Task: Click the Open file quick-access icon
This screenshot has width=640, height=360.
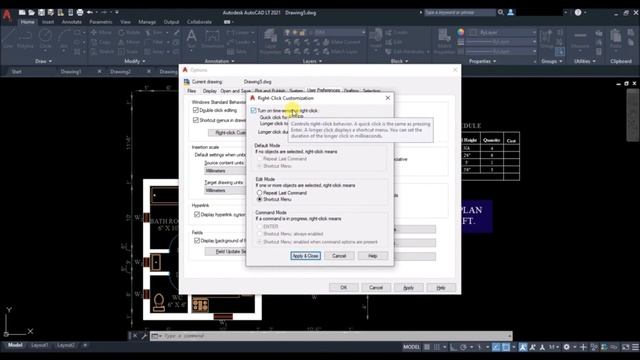Action: [31, 13]
